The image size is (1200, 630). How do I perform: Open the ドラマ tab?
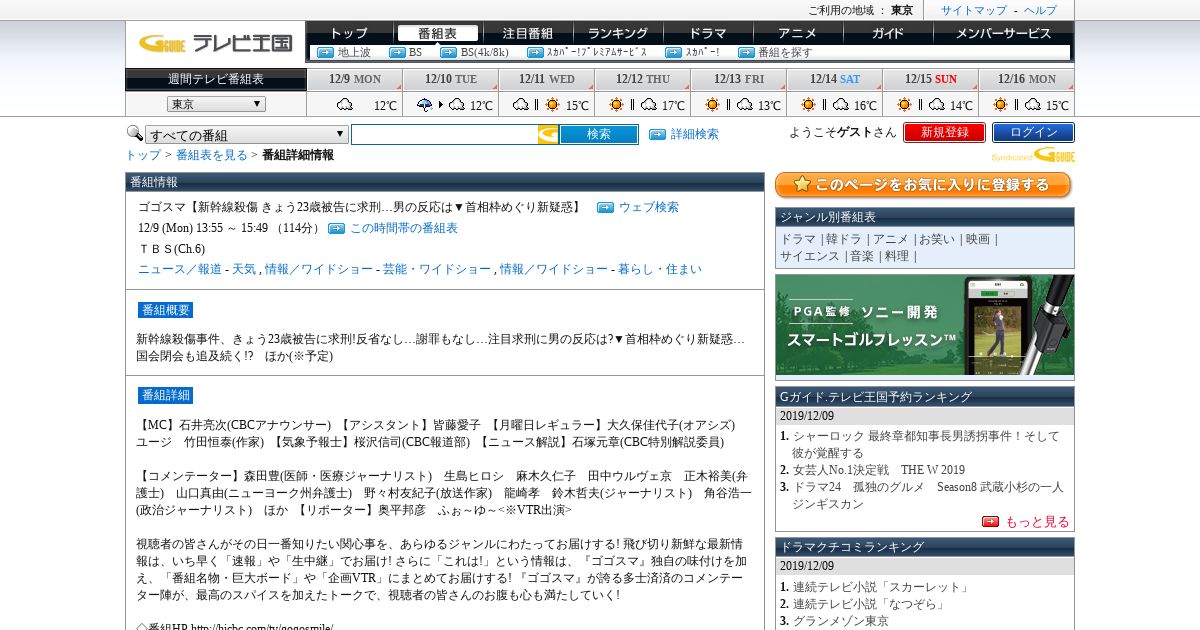coord(708,33)
